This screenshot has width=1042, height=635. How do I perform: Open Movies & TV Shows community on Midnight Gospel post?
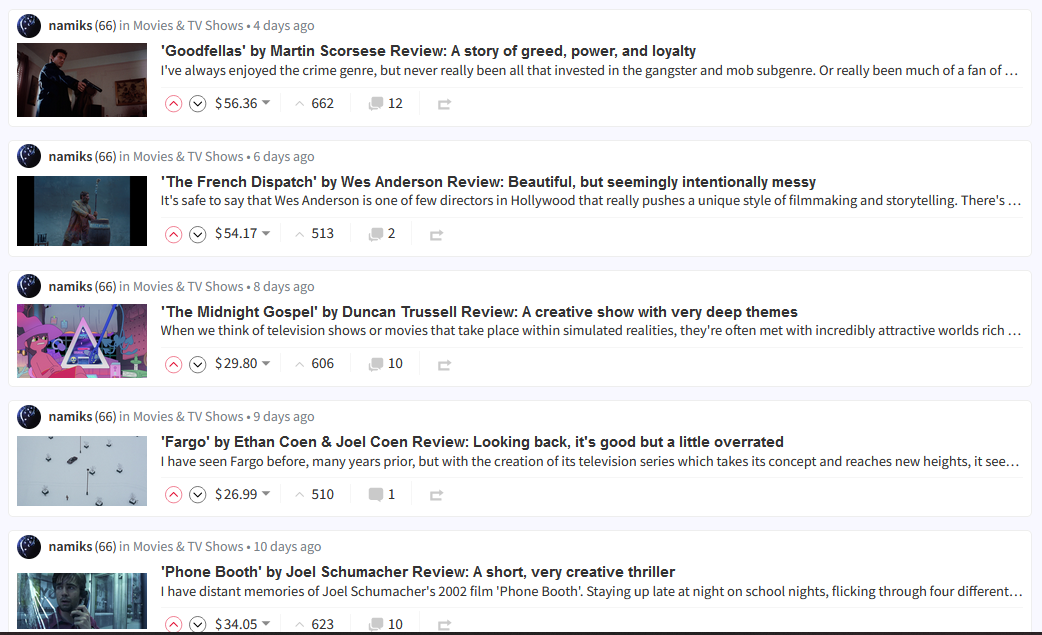(188, 287)
